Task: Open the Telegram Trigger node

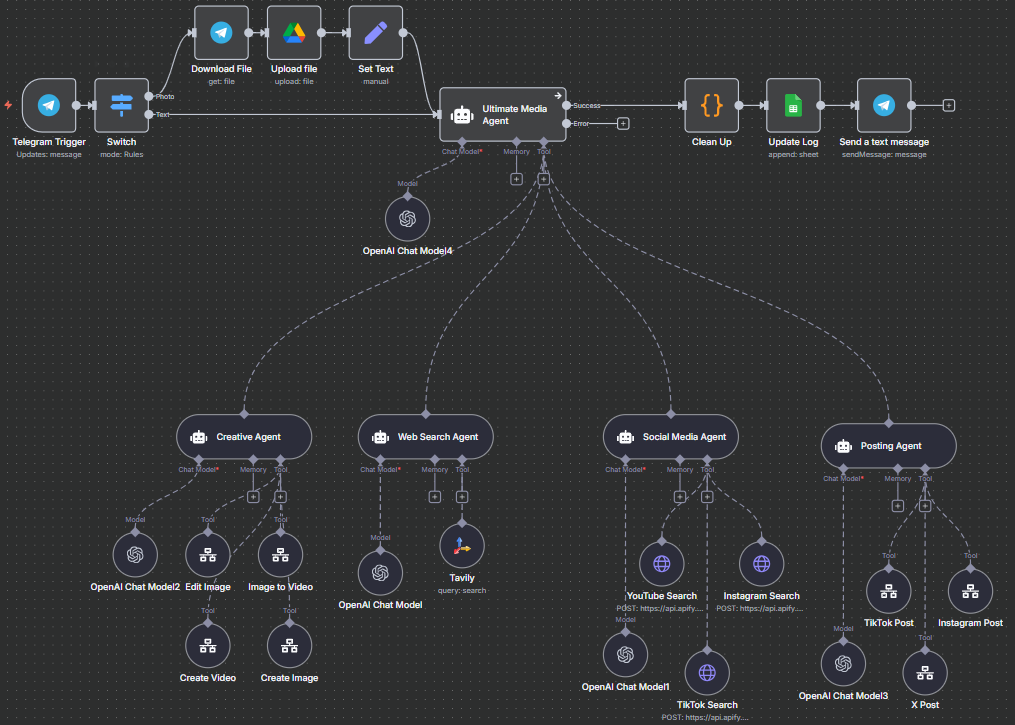Action: point(48,105)
